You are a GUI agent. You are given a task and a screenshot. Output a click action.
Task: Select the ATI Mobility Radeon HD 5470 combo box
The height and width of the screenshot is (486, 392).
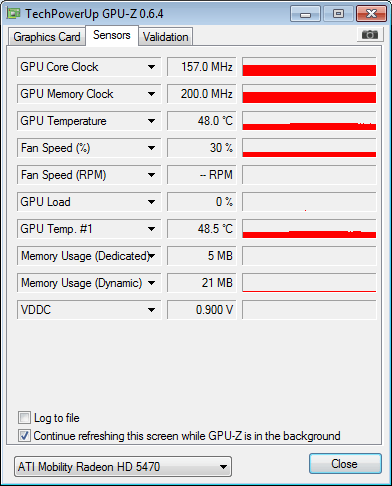coord(123,466)
